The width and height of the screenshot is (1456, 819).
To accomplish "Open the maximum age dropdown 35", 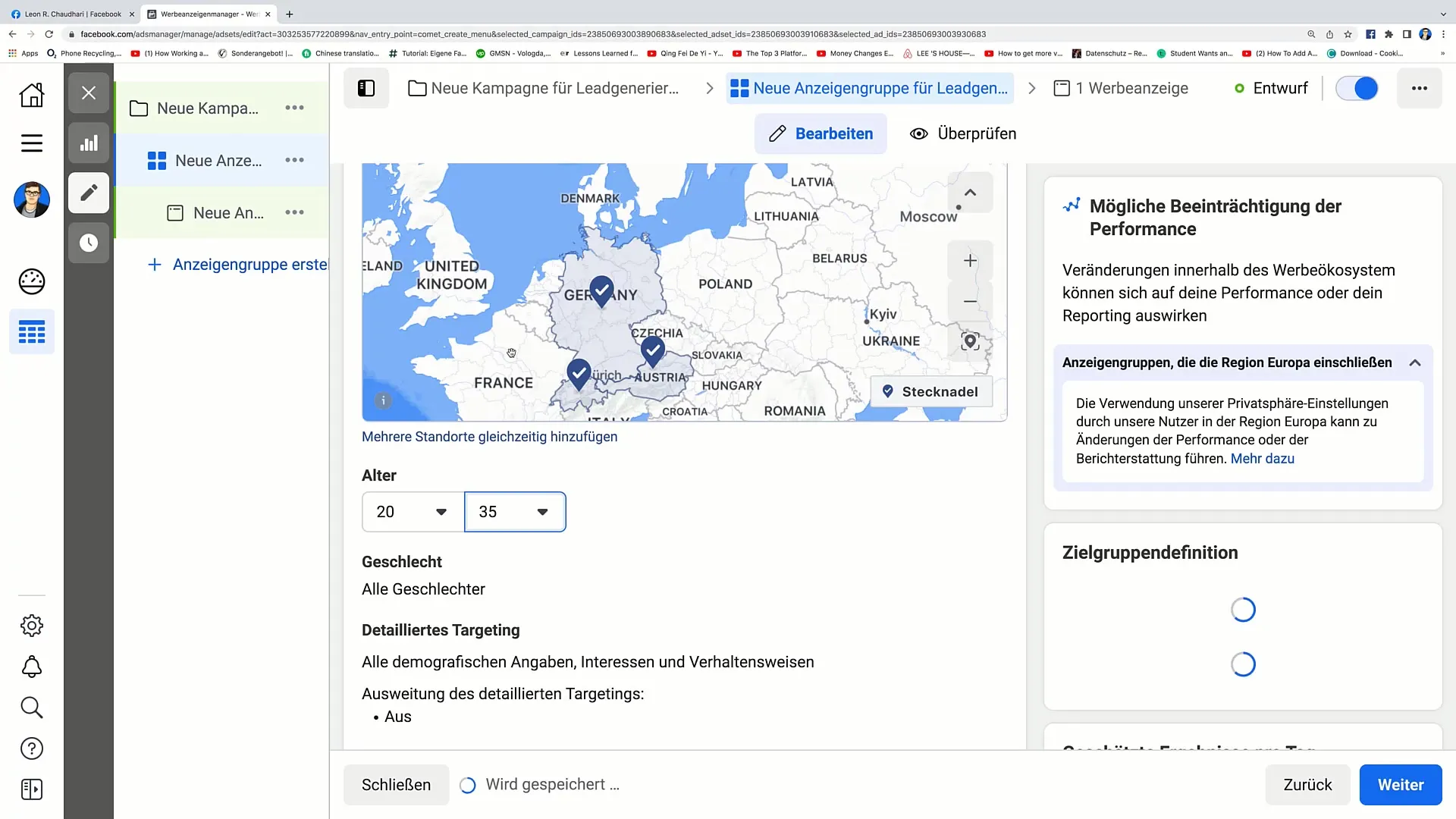I will pyautogui.click(x=515, y=512).
